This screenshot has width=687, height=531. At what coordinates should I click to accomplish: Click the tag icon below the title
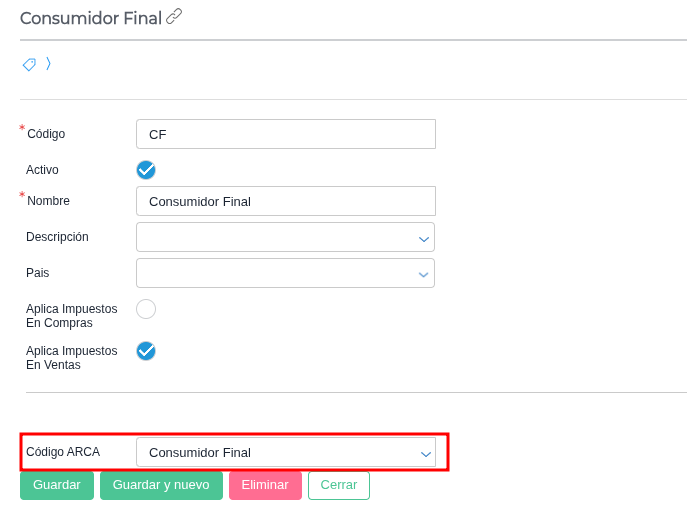pos(29,65)
